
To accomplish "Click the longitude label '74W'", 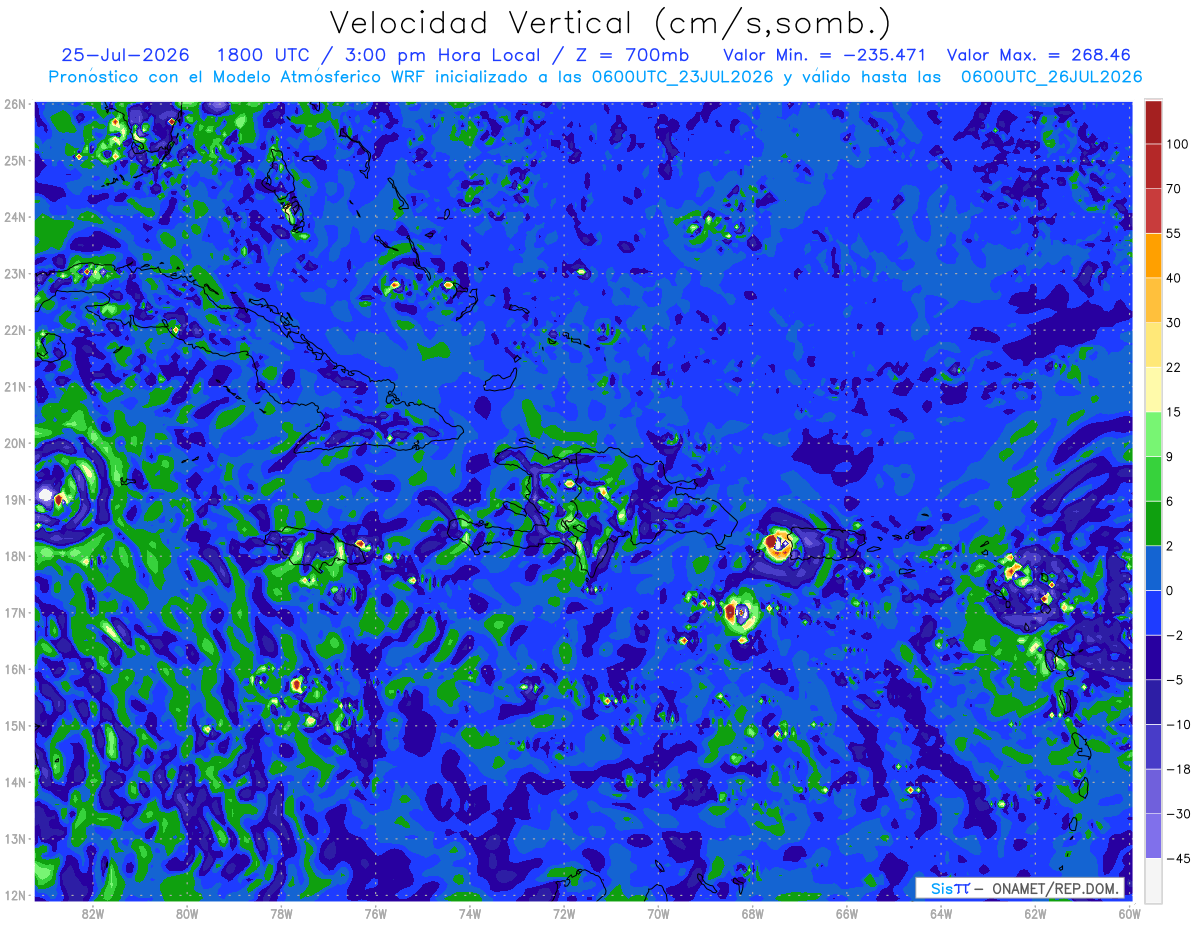I will (x=470, y=913).
